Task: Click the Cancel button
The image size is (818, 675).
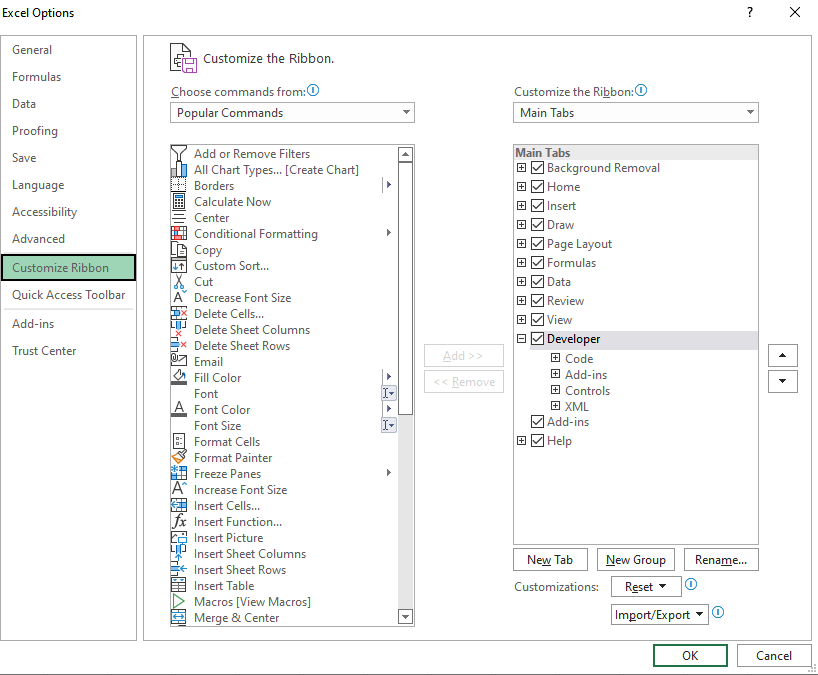Action: (774, 656)
